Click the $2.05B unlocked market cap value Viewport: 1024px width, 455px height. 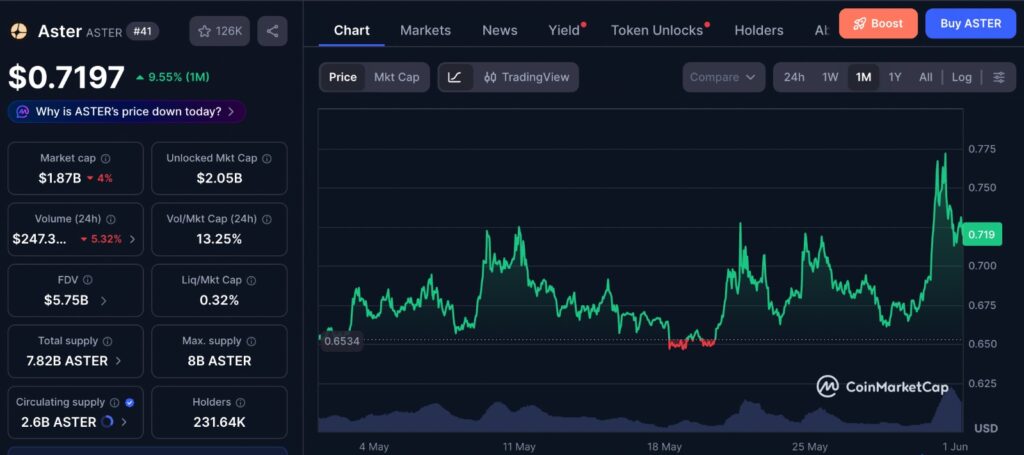pos(219,178)
